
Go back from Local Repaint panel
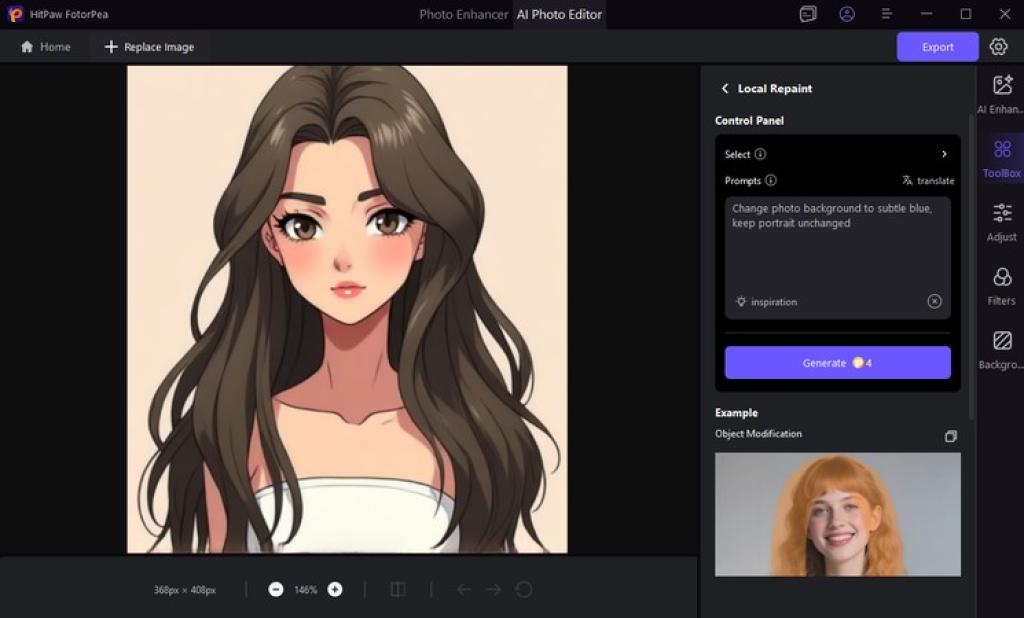[x=725, y=89]
